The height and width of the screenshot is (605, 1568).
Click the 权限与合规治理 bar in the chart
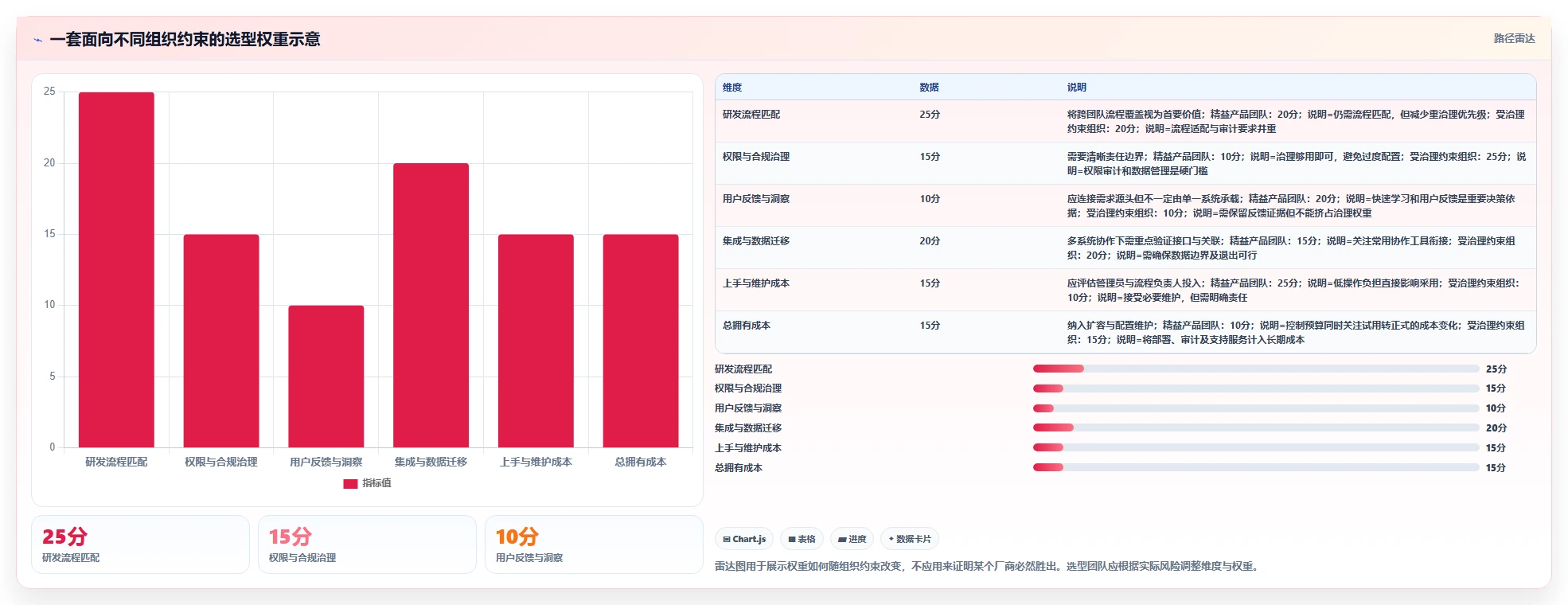point(221,341)
